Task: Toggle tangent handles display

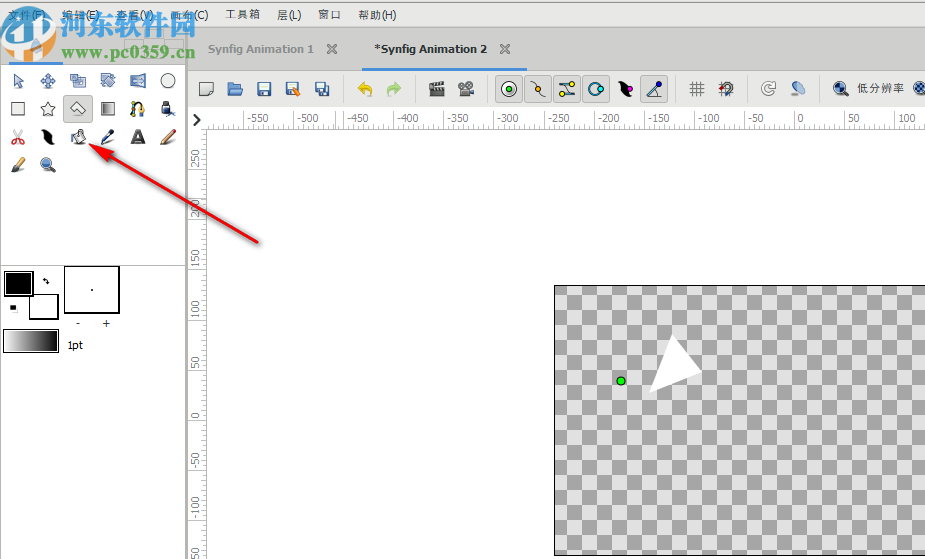Action: coord(566,89)
